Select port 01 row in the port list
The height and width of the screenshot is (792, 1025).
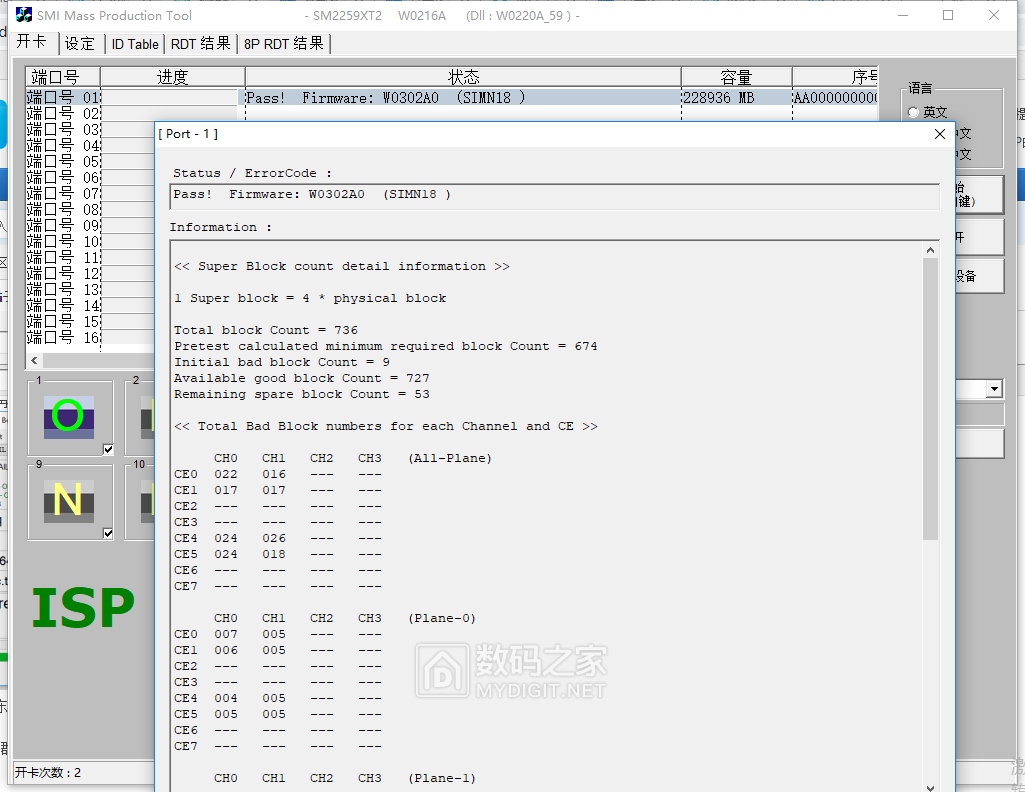point(63,98)
